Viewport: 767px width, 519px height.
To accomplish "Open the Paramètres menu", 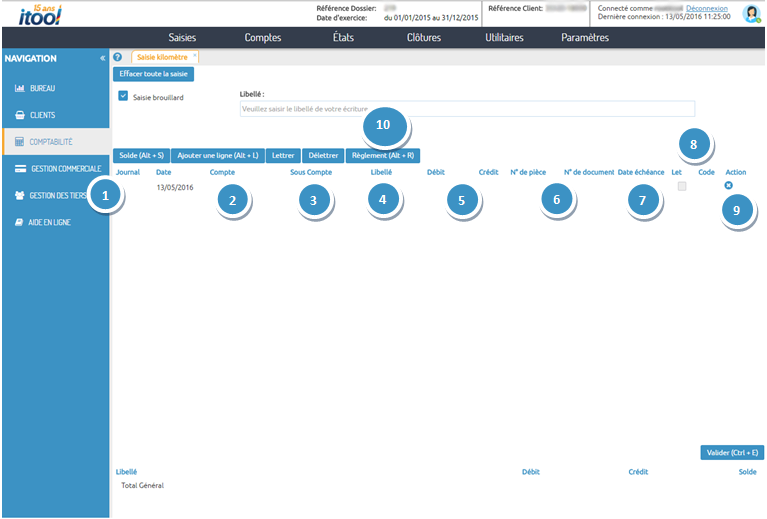I will pos(584,38).
